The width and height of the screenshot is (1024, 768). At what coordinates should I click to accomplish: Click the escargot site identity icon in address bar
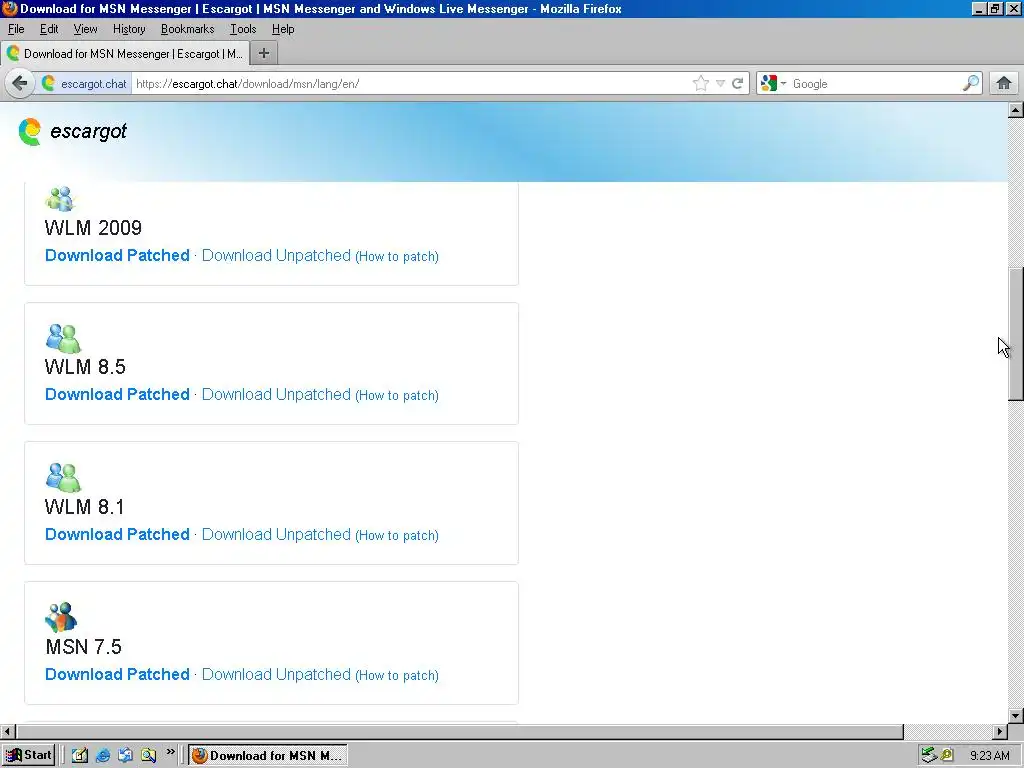pyautogui.click(x=48, y=84)
